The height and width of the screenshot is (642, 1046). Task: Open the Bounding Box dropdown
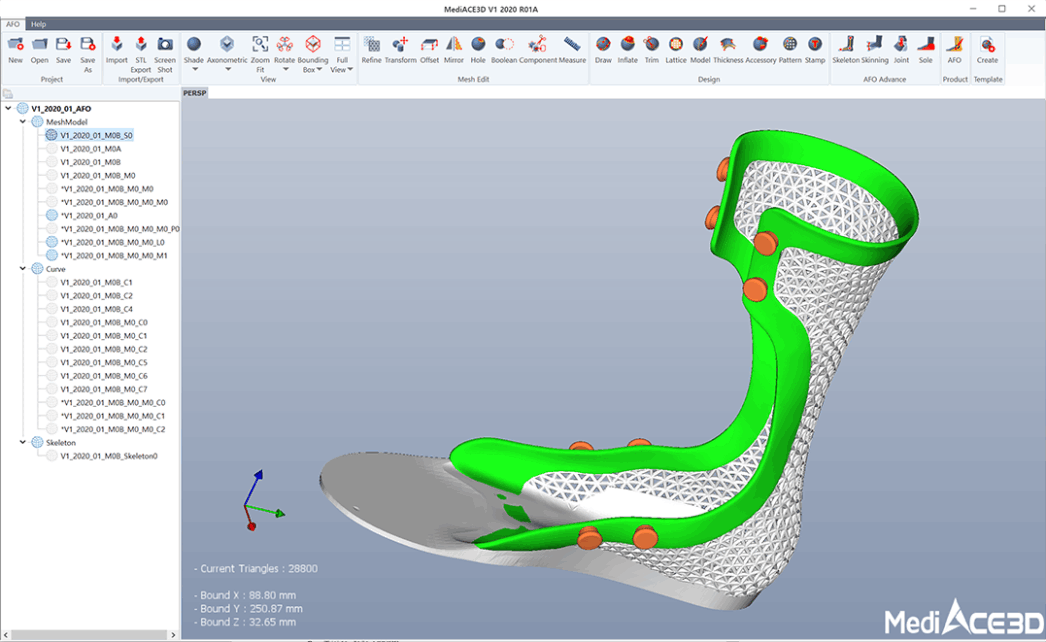pos(320,69)
